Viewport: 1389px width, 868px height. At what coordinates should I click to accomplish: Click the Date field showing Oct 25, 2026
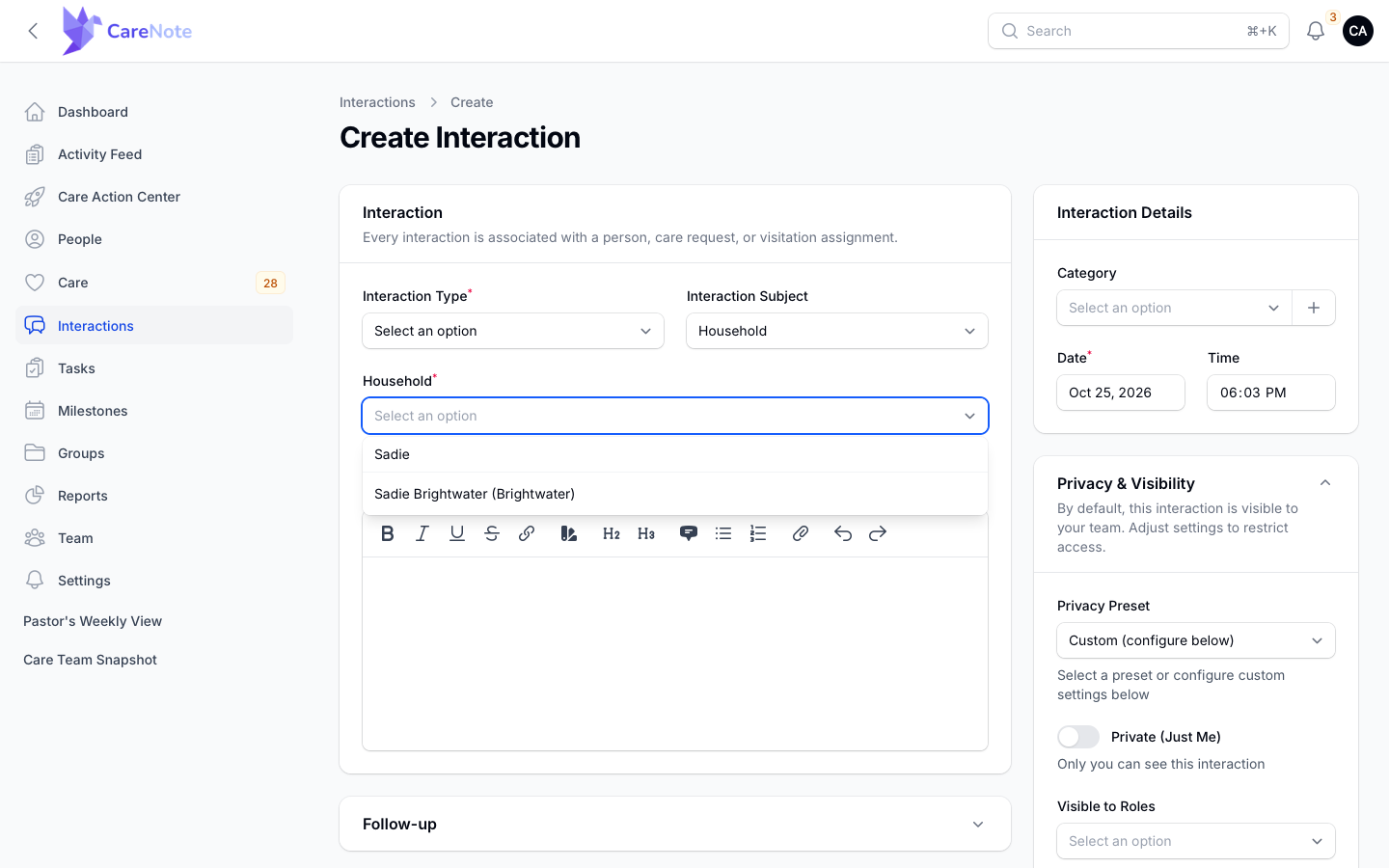(x=1121, y=393)
